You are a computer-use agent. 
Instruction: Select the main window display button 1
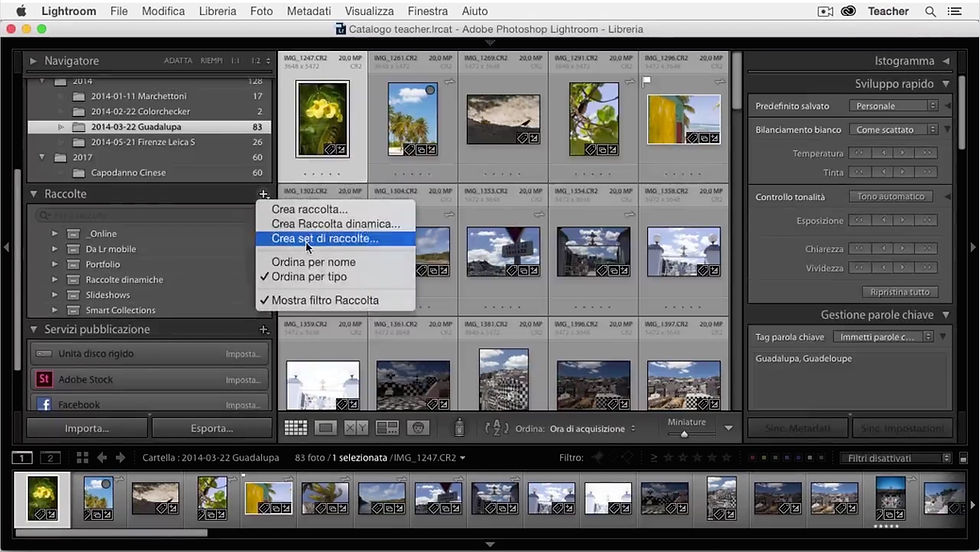pyautogui.click(x=22, y=458)
